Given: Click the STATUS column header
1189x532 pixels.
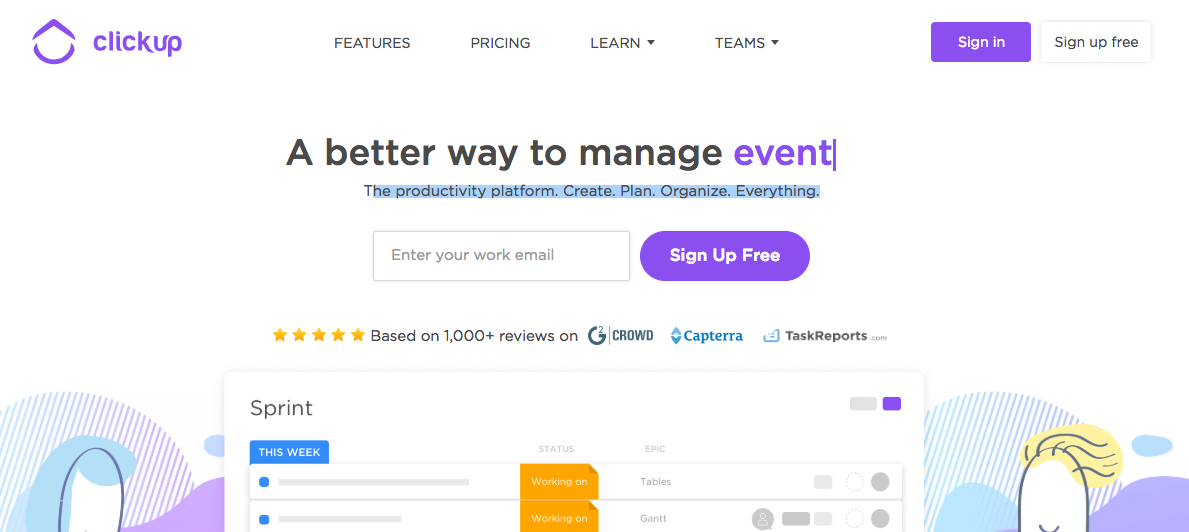Looking at the screenshot, I should (x=557, y=449).
